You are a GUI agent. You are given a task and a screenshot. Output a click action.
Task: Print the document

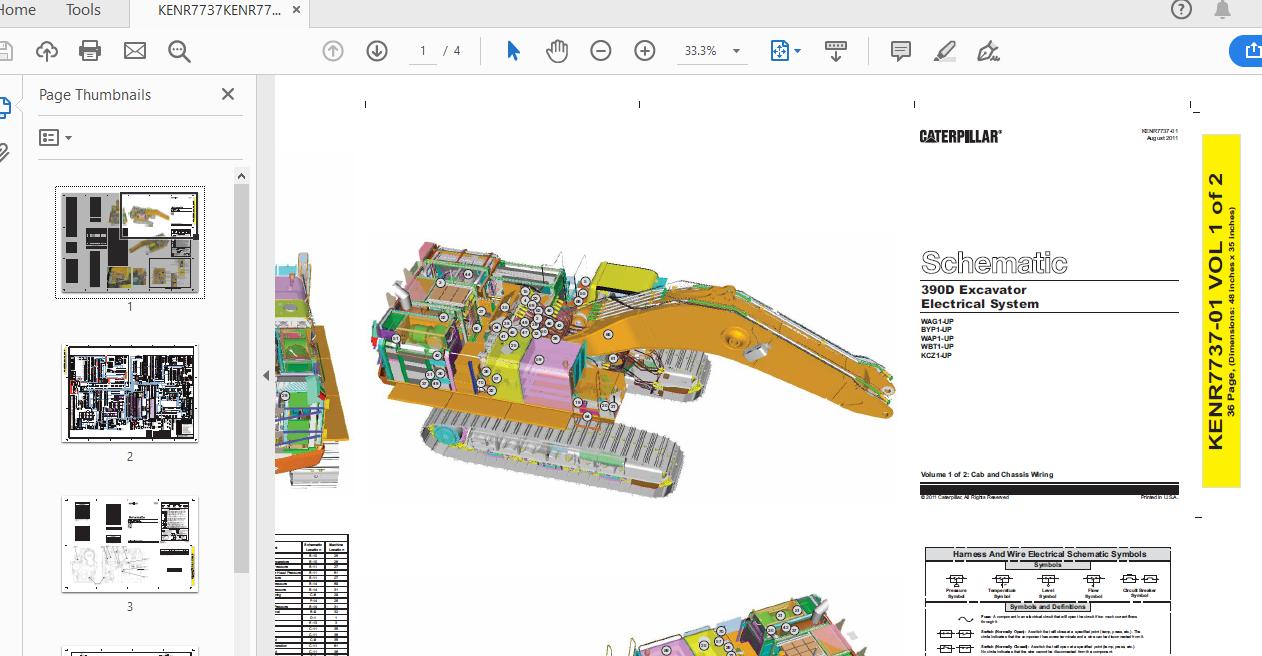pos(90,51)
